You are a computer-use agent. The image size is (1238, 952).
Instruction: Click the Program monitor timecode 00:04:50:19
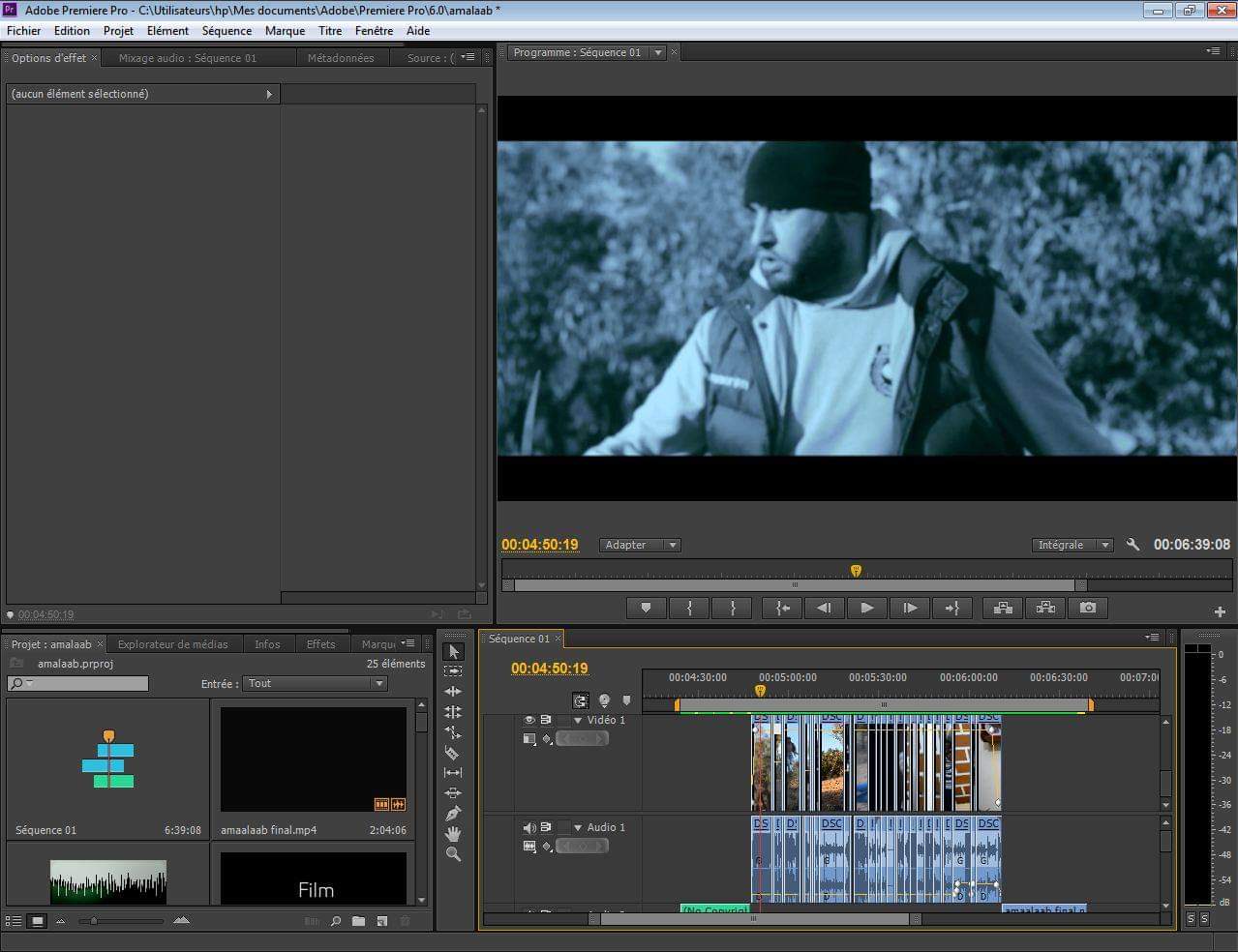coord(540,545)
